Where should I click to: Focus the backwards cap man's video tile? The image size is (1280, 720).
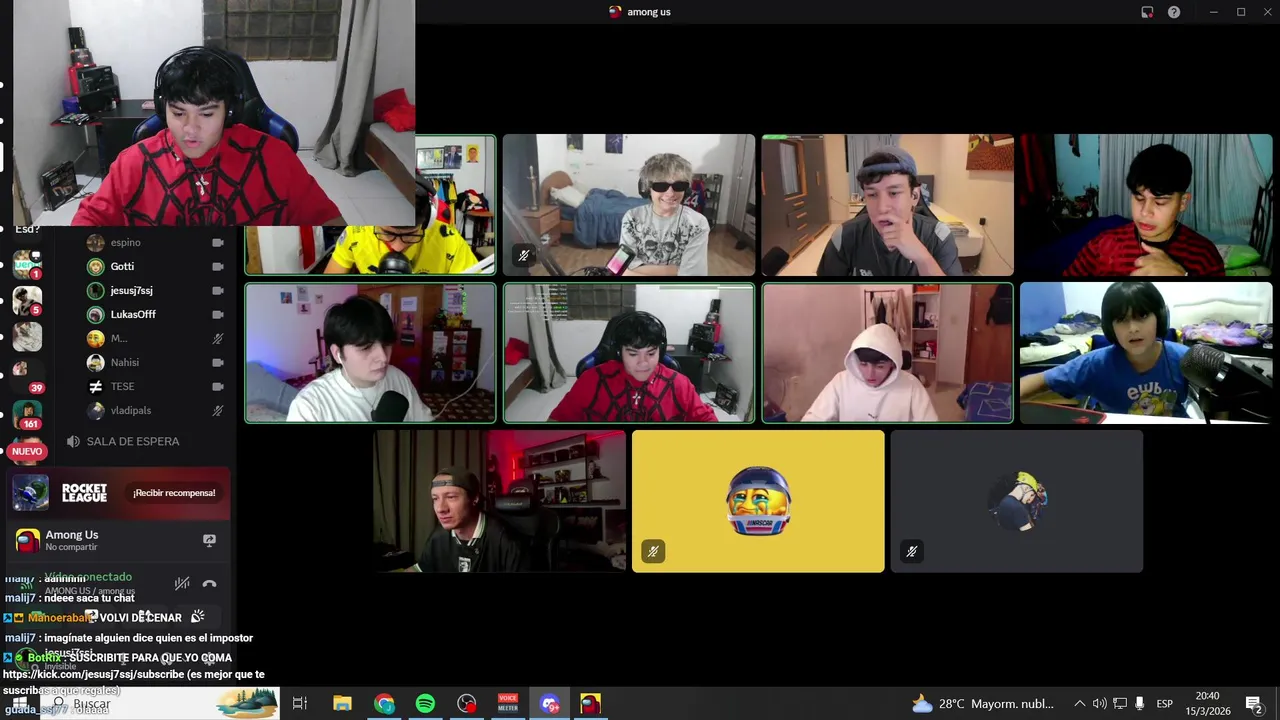pyautogui.click(x=499, y=501)
